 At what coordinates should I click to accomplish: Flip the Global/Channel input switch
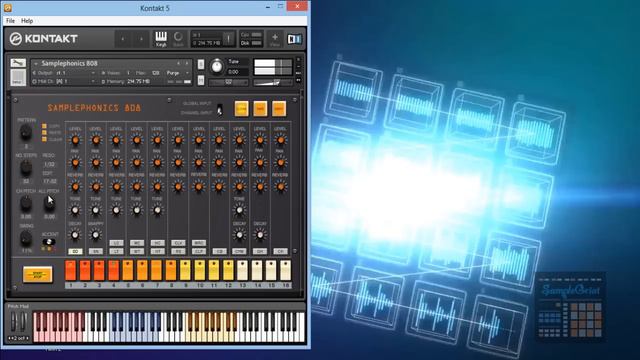pos(220,109)
